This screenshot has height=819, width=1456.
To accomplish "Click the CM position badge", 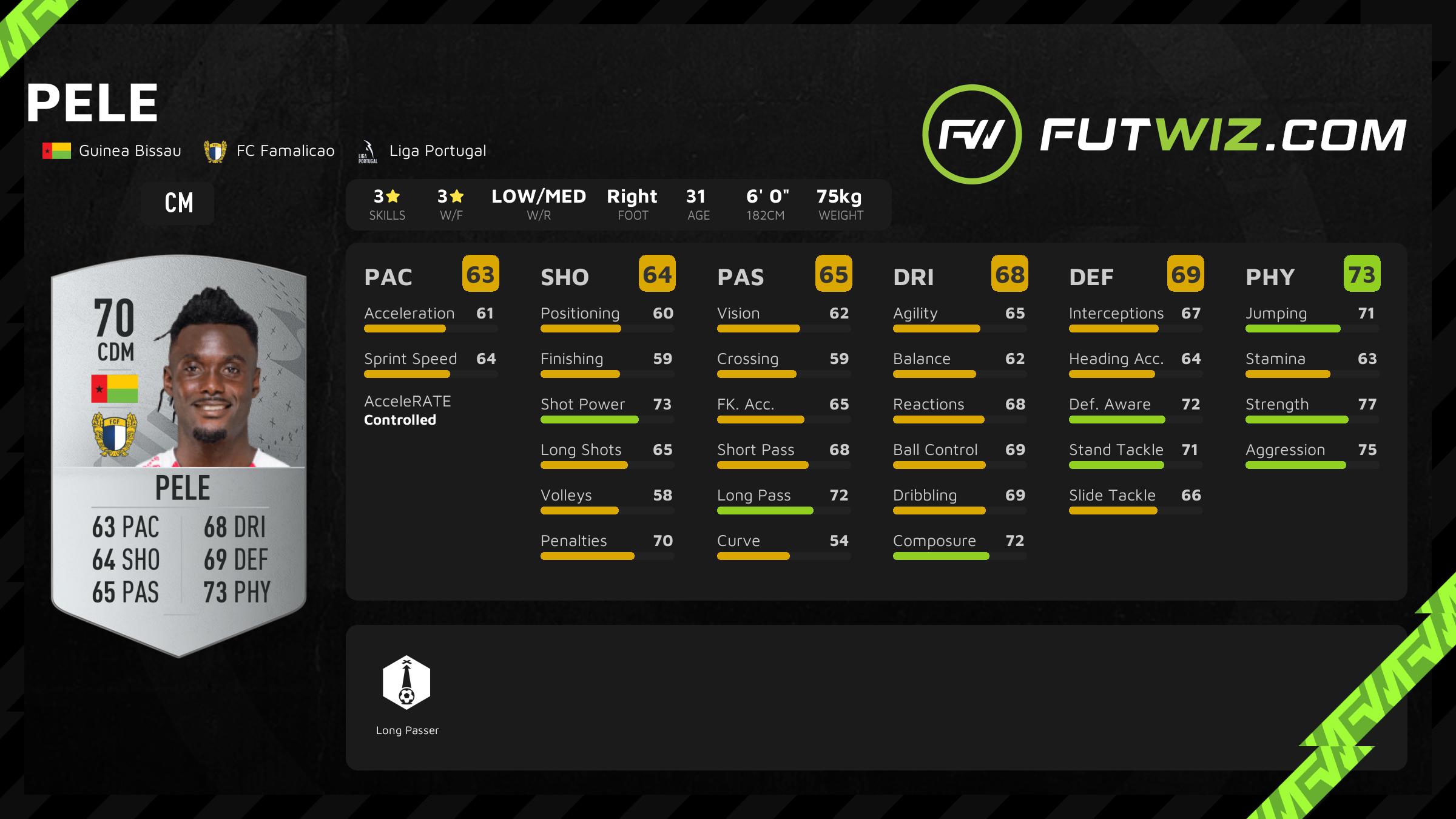I will 178,203.
